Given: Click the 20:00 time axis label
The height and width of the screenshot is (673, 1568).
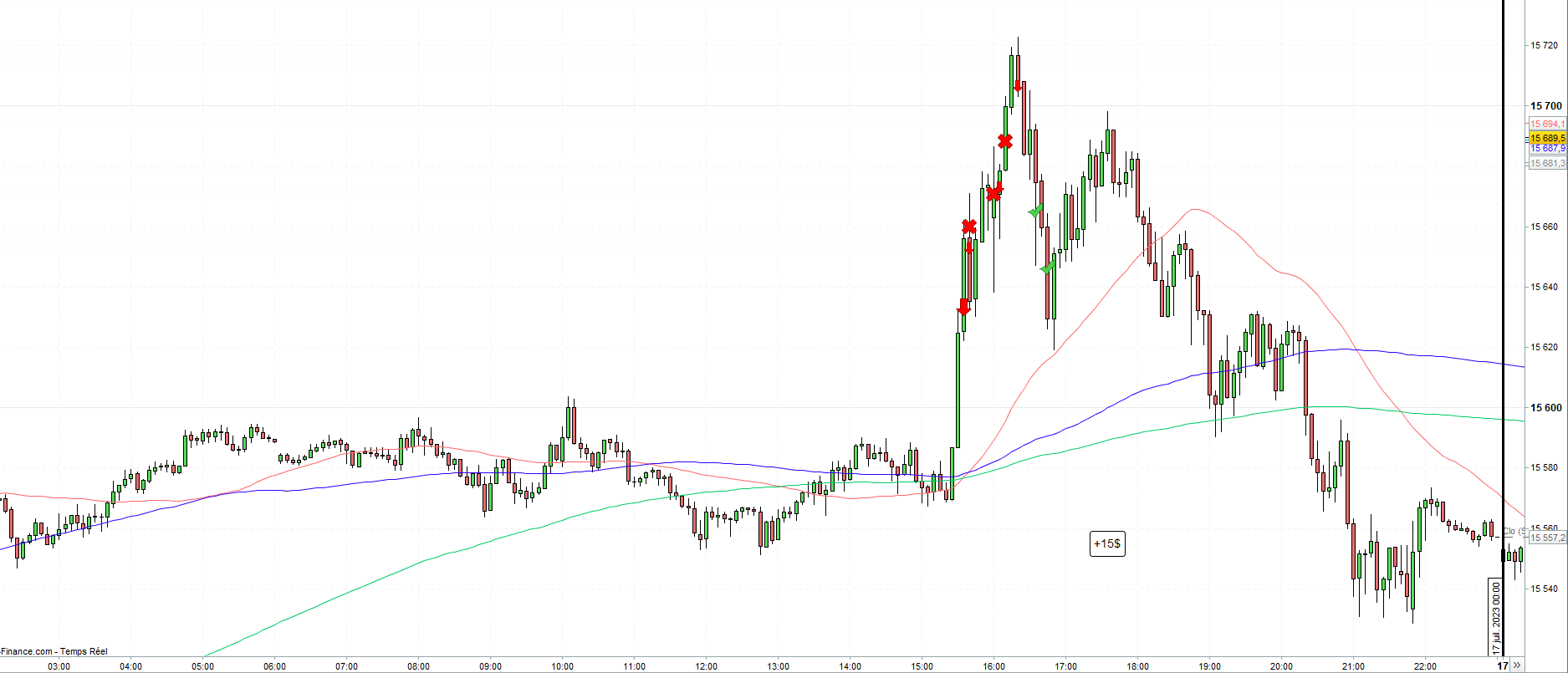Looking at the screenshot, I should (x=1281, y=666).
